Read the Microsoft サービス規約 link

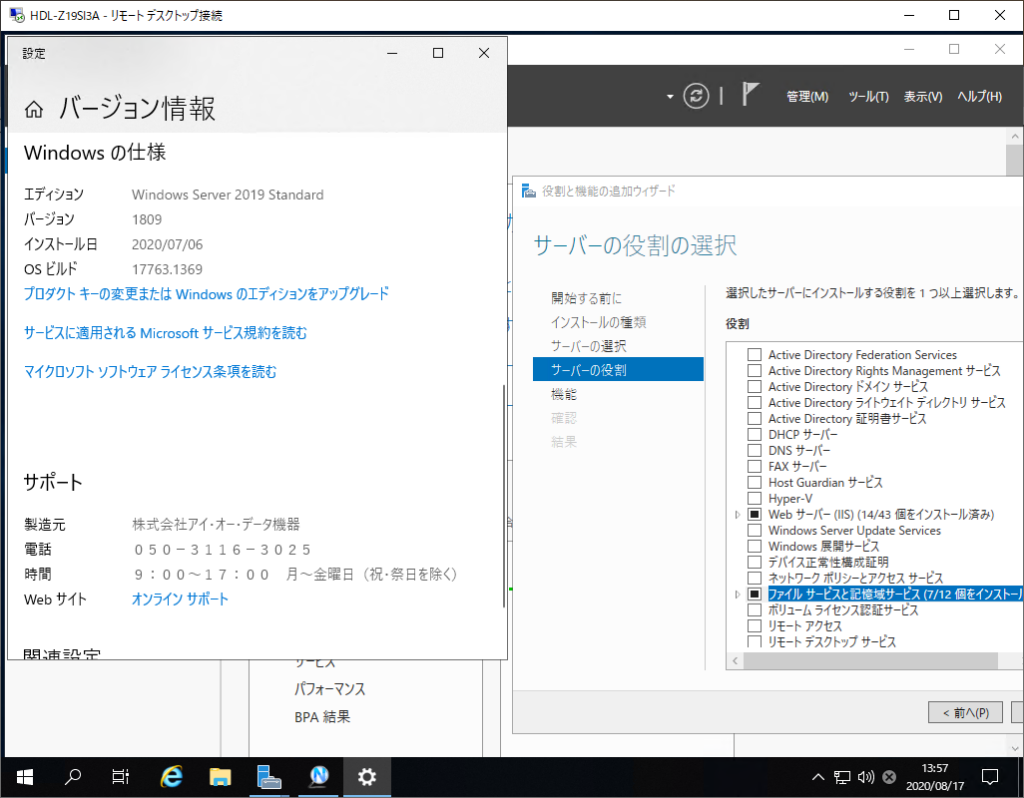pos(165,333)
